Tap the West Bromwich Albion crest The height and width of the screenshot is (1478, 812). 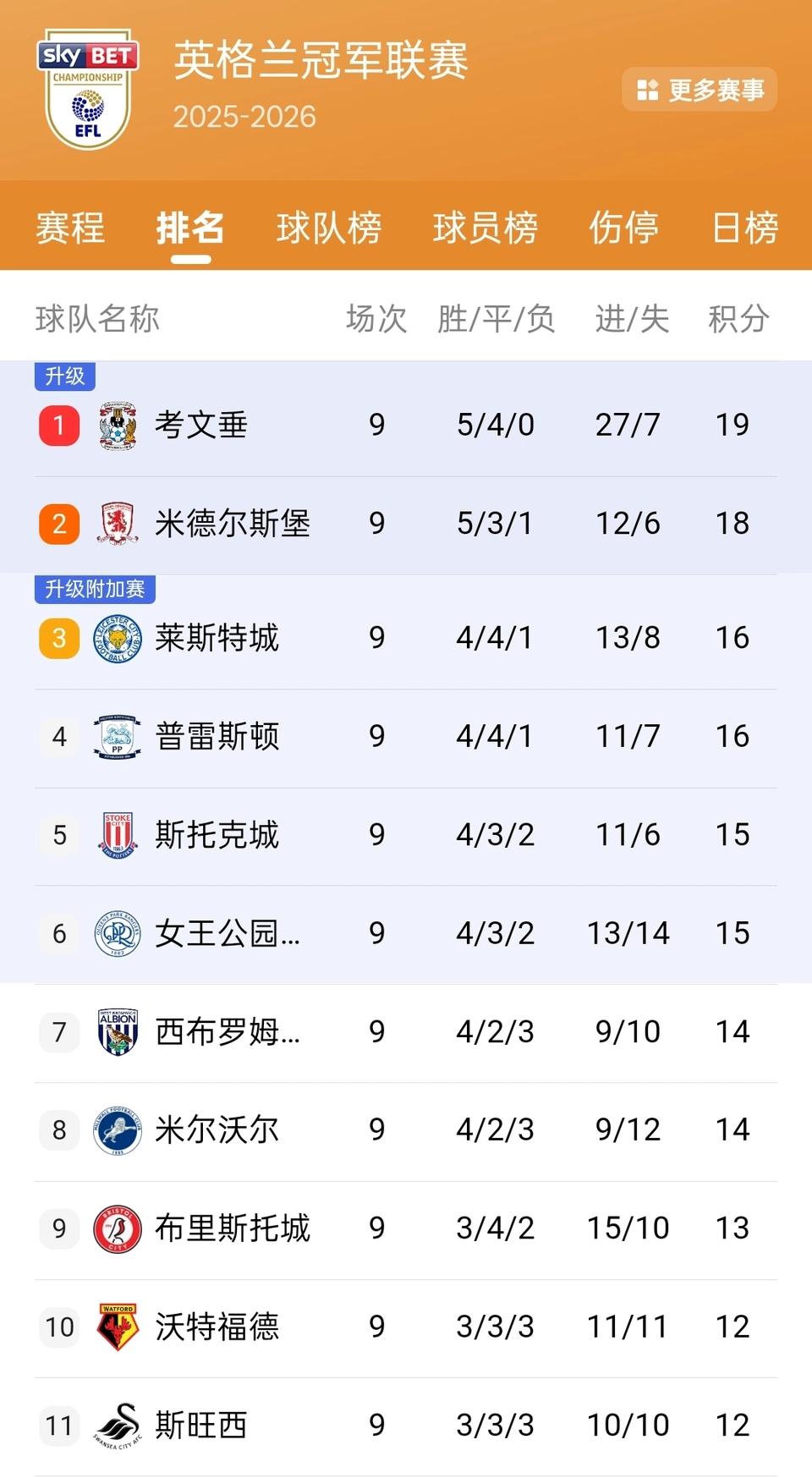pos(118,1031)
